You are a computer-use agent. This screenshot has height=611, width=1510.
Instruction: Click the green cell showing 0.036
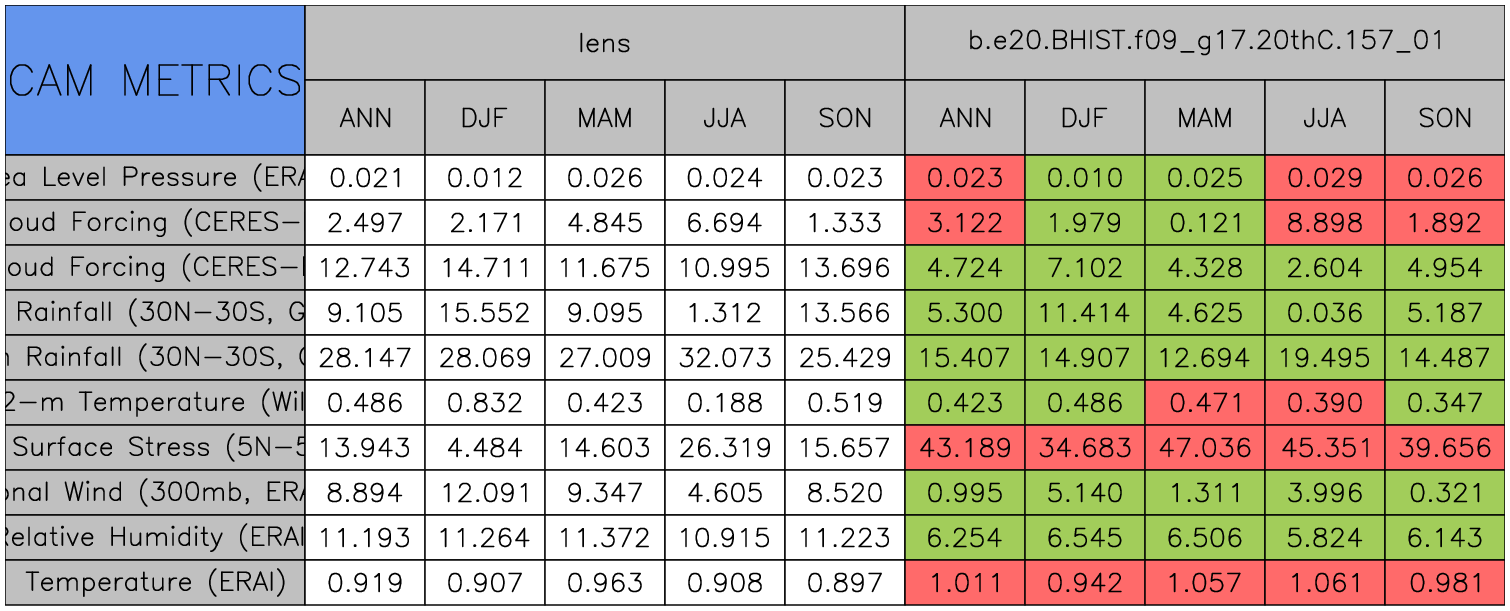(x=1325, y=313)
